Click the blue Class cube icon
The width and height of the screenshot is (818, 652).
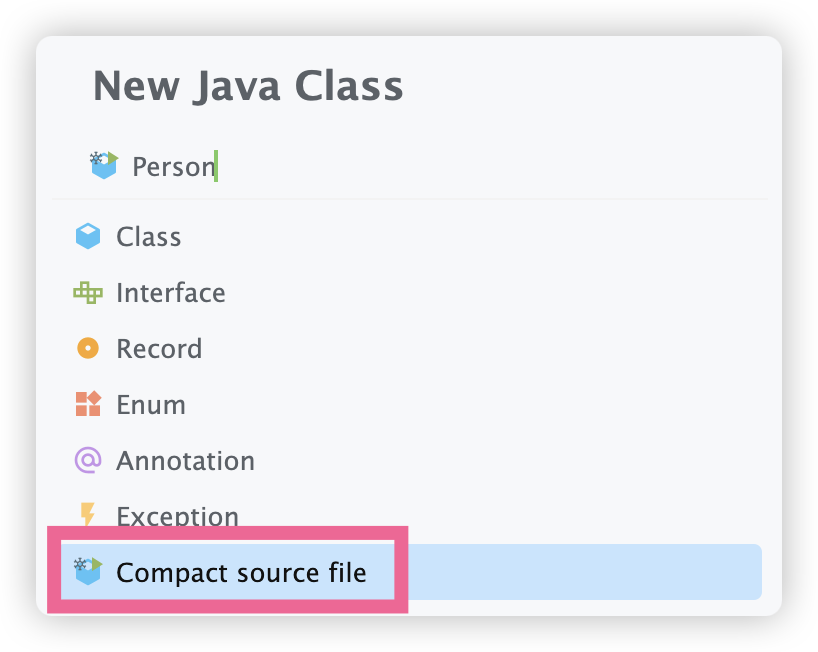pos(88,237)
